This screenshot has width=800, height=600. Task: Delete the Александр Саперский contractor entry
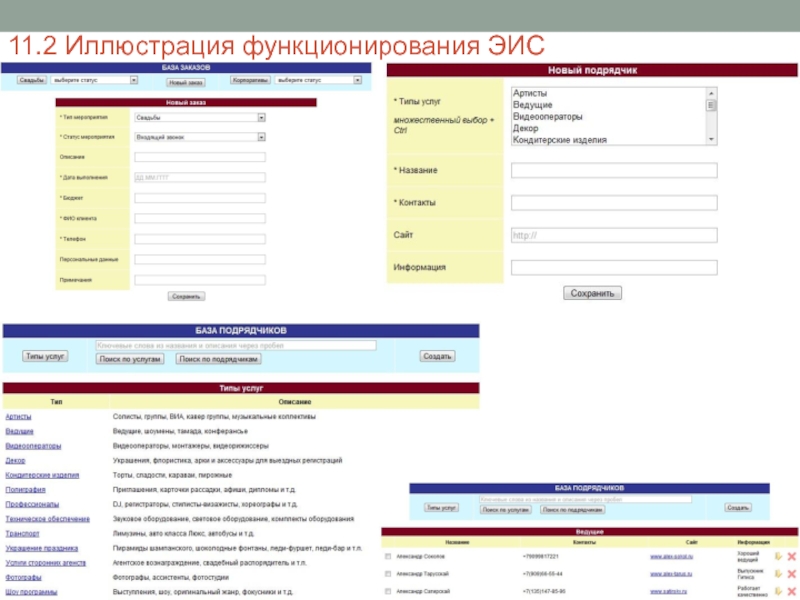point(791,592)
